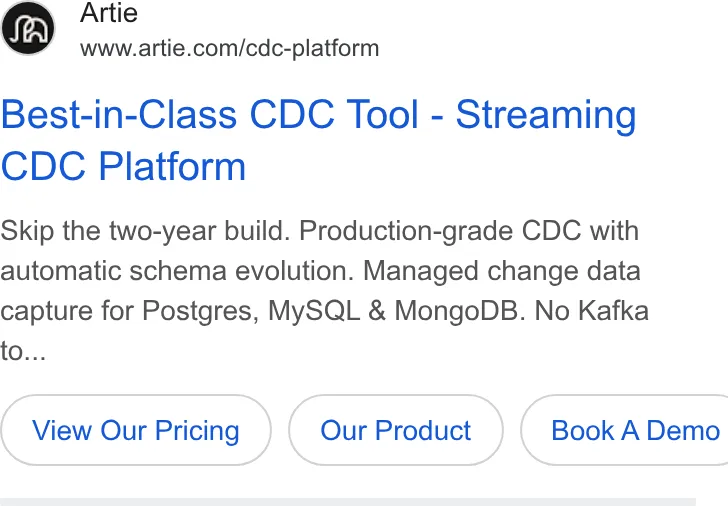Click the gray divider bar below sitelinks
Image resolution: width=728 pixels, height=506 pixels.
pyautogui.click(x=348, y=502)
